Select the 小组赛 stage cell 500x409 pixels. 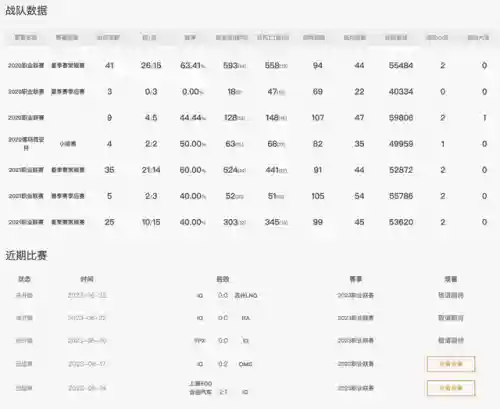[68, 144]
